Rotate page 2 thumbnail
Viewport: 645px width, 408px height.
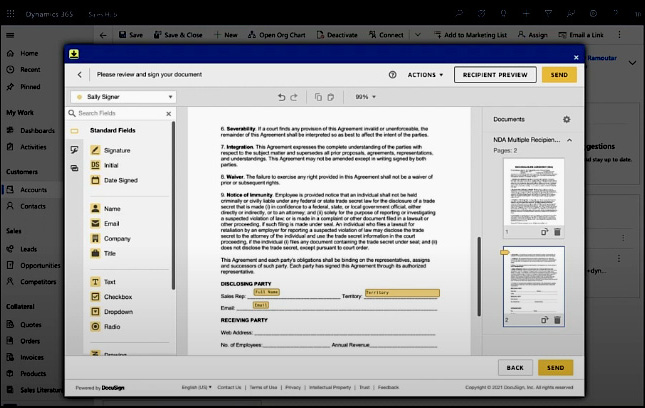click(x=545, y=320)
